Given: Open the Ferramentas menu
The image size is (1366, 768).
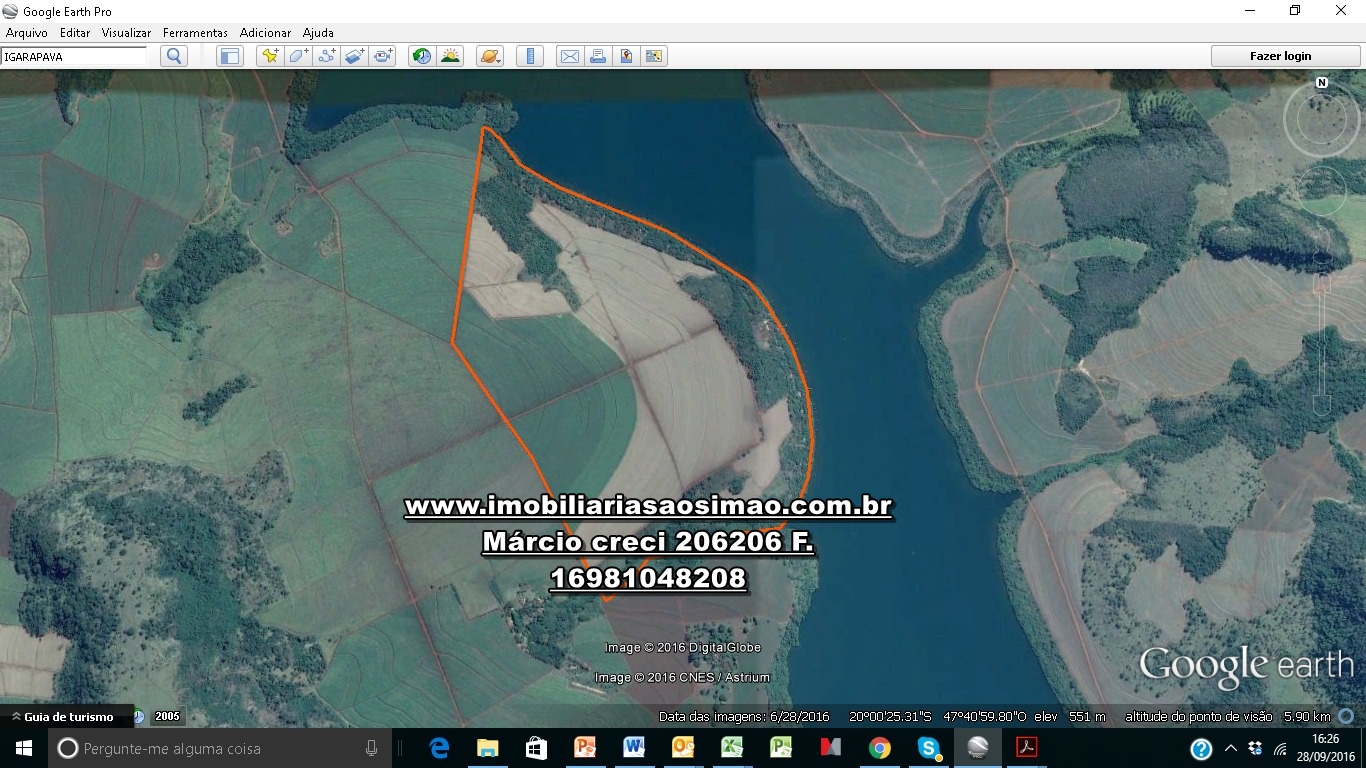Looking at the screenshot, I should tap(195, 33).
